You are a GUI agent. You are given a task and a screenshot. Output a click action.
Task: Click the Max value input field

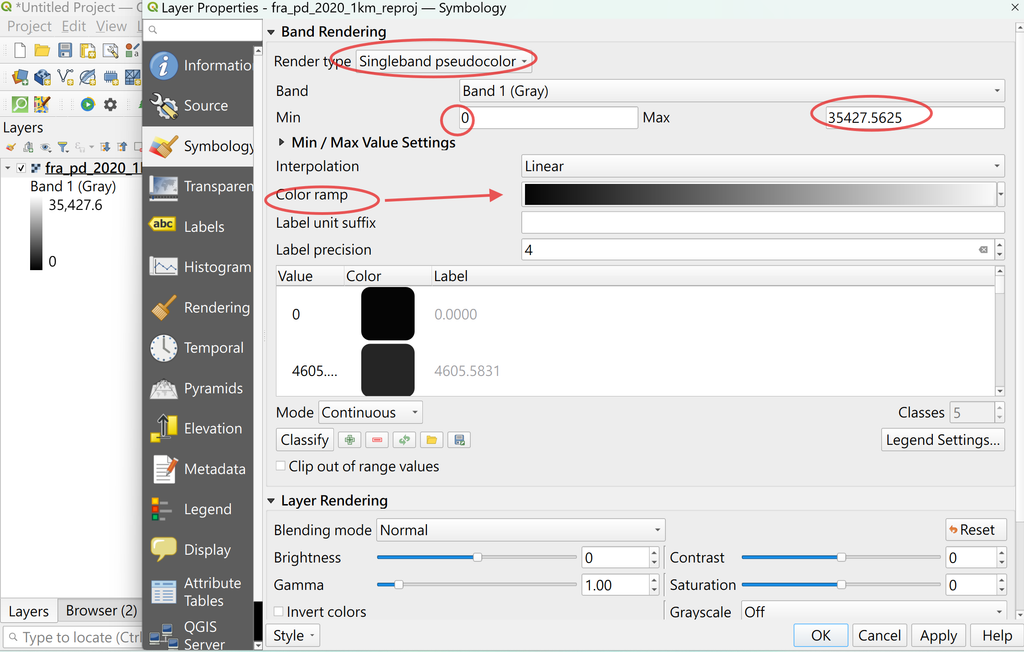pos(914,118)
